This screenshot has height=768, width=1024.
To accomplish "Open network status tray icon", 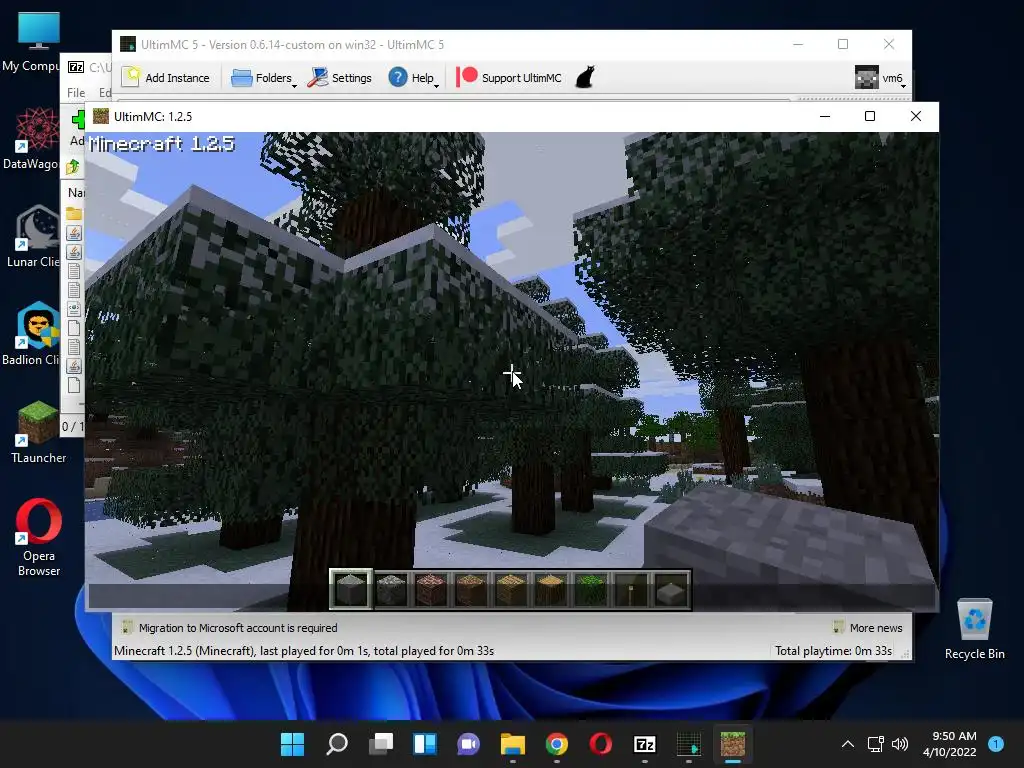I will click(x=875, y=744).
